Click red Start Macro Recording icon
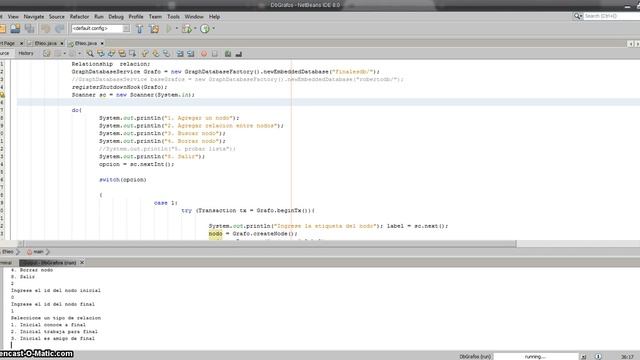This screenshot has height=360, width=640. pos(204,53)
